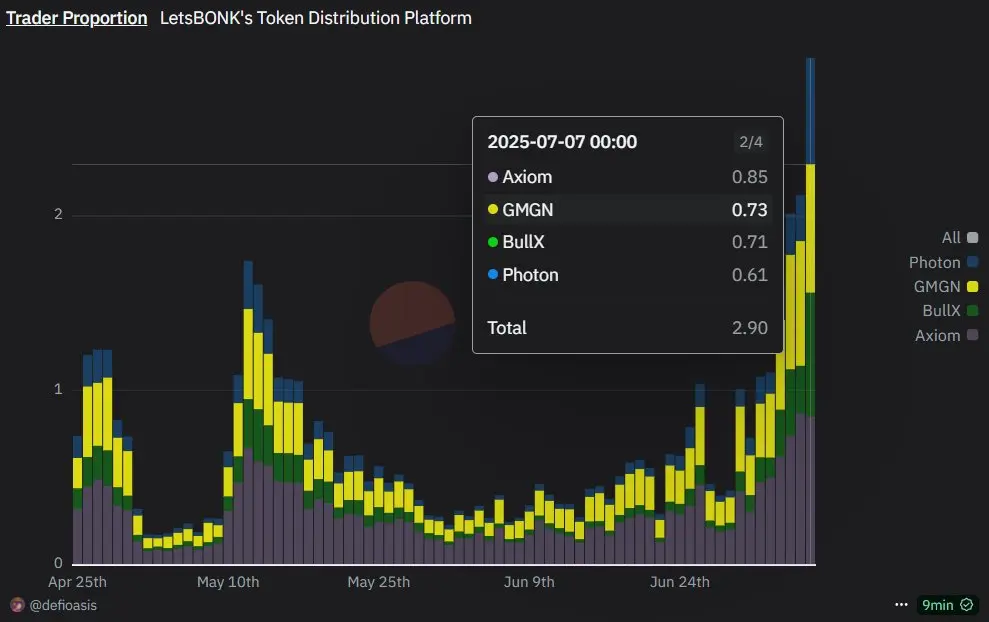Click the BullX green legend swatch

click(x=973, y=310)
